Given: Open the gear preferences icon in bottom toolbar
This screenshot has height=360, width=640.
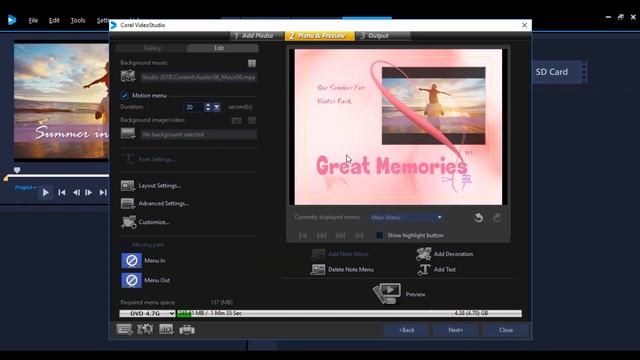Looking at the screenshot, I should tap(145, 329).
